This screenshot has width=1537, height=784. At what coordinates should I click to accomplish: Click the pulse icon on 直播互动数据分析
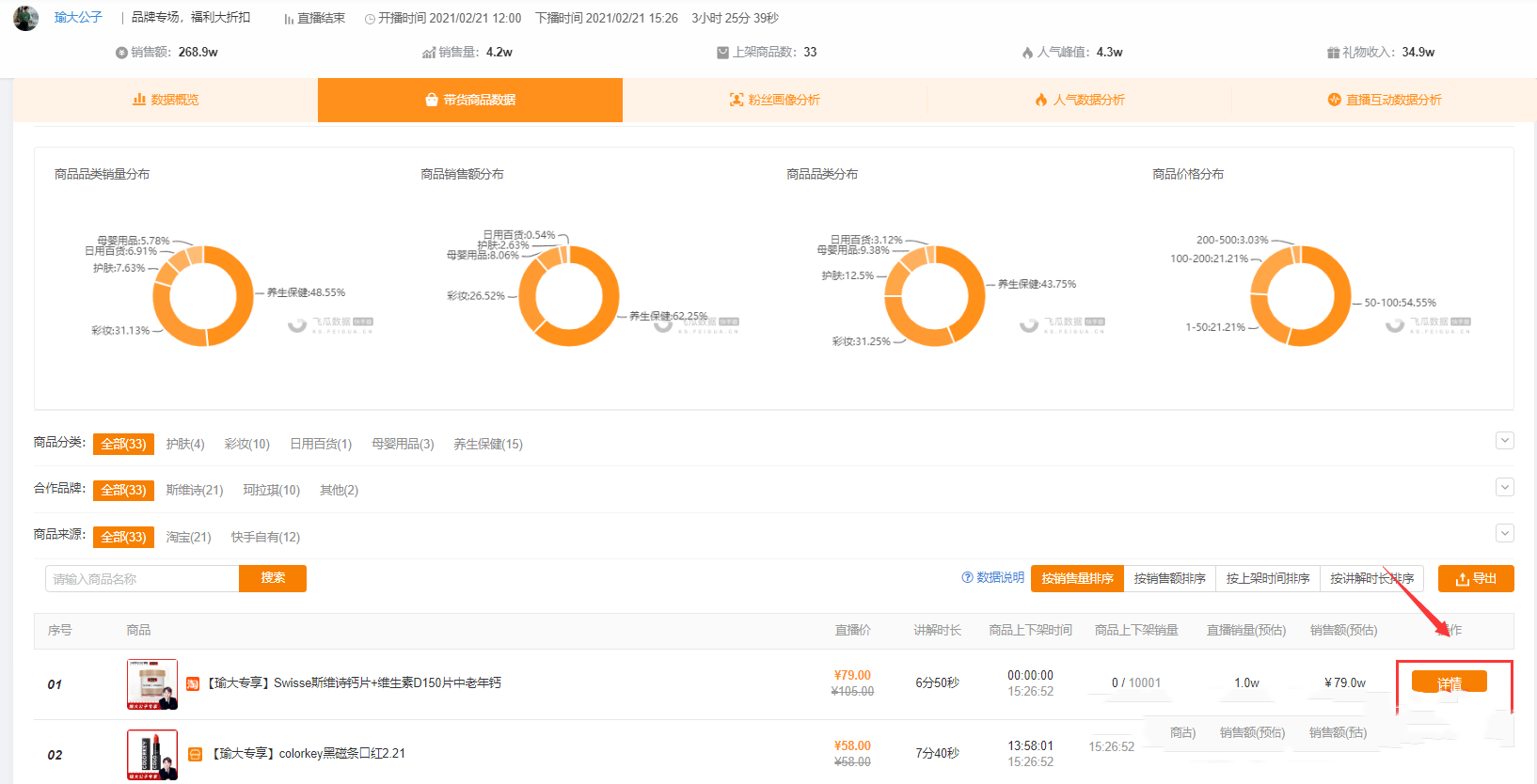[1334, 100]
